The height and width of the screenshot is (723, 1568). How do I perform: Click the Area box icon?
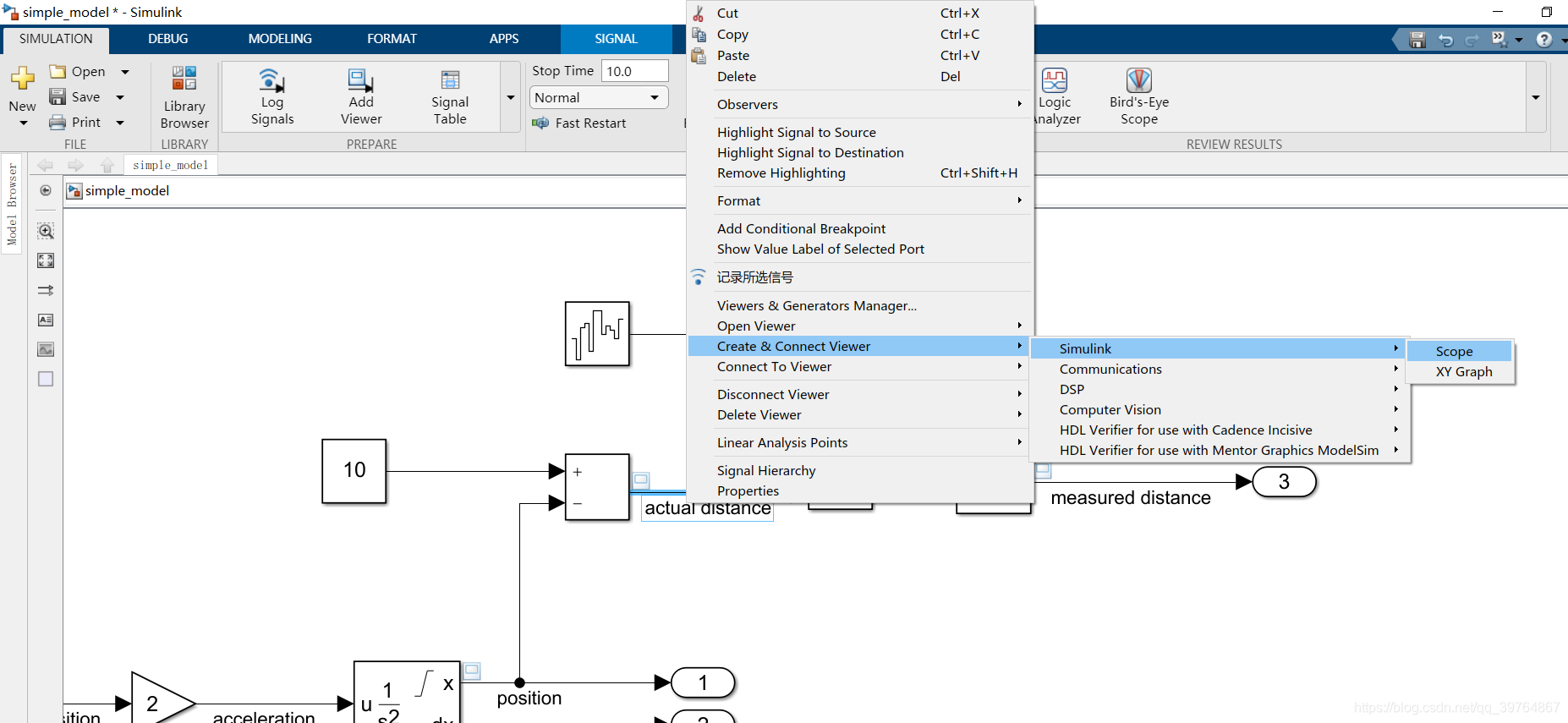pos(46,379)
